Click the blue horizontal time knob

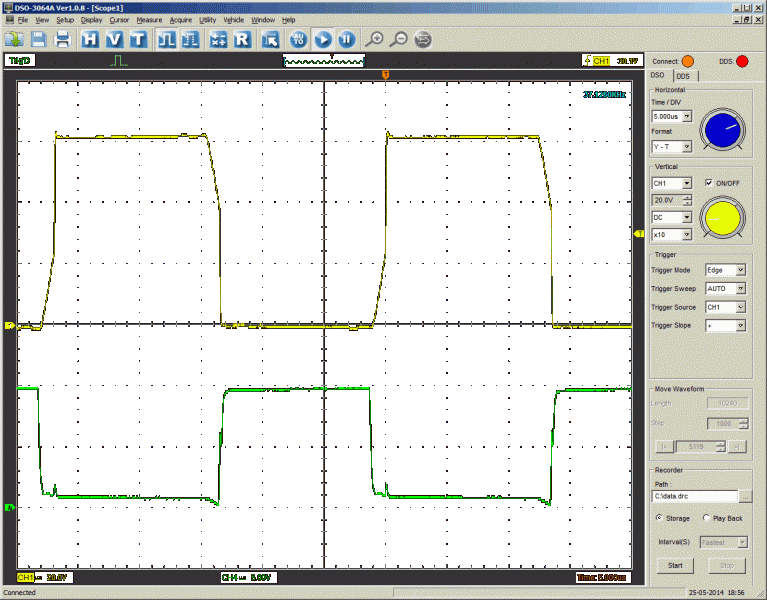pyautogui.click(x=722, y=128)
